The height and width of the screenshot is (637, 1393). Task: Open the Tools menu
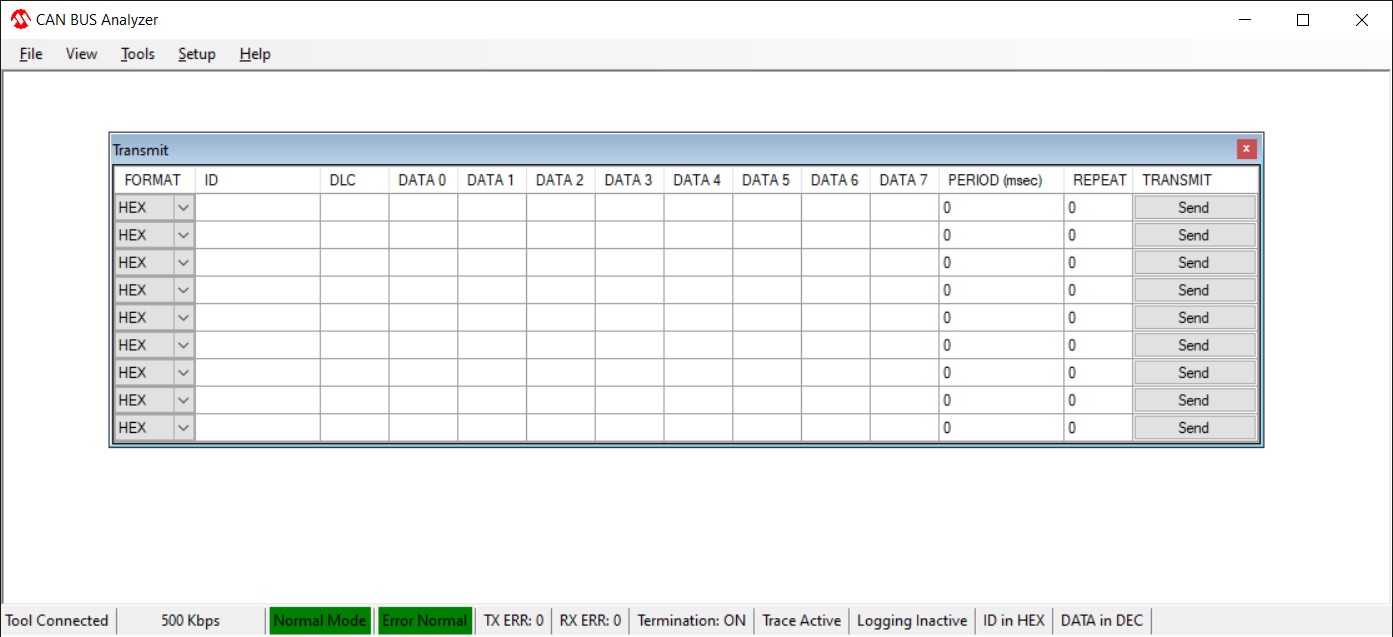point(138,54)
